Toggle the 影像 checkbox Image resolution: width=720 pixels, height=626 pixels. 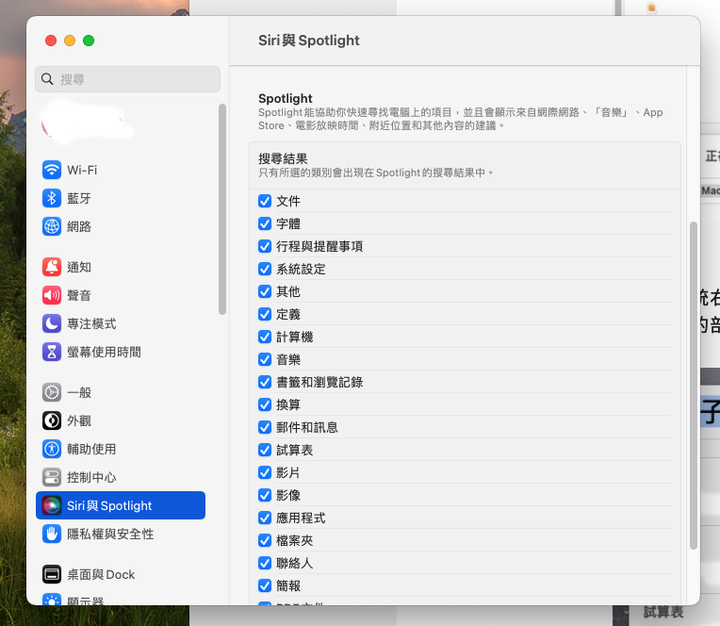click(x=264, y=495)
